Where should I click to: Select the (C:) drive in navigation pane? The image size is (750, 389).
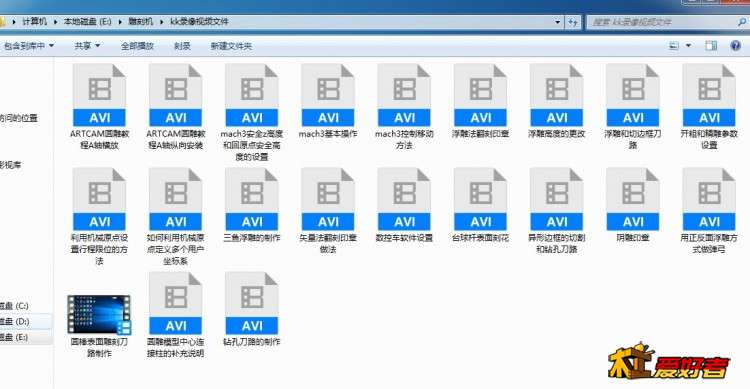(x=14, y=306)
